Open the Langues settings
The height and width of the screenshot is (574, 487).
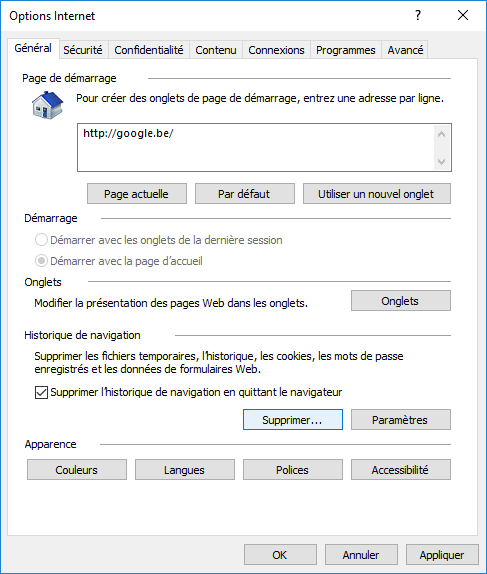[x=185, y=470]
